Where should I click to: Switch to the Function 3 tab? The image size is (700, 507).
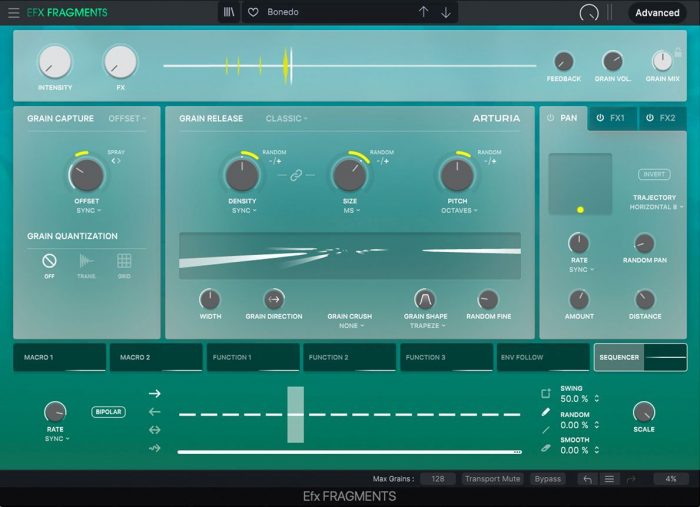[446, 357]
